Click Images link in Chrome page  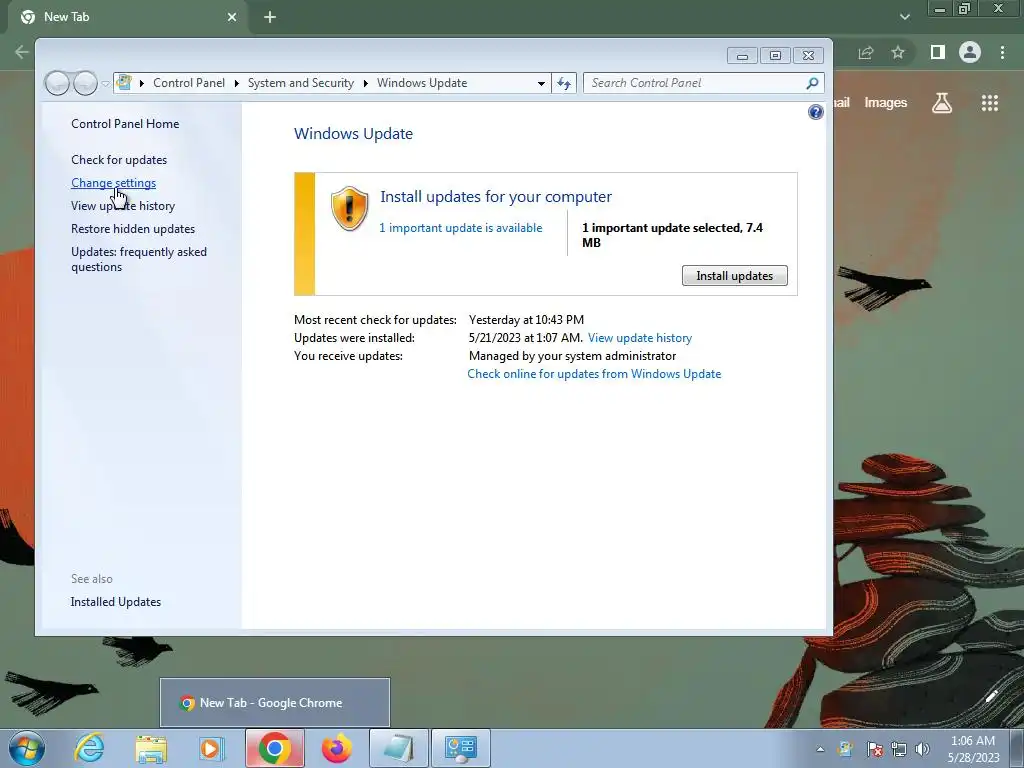886,103
